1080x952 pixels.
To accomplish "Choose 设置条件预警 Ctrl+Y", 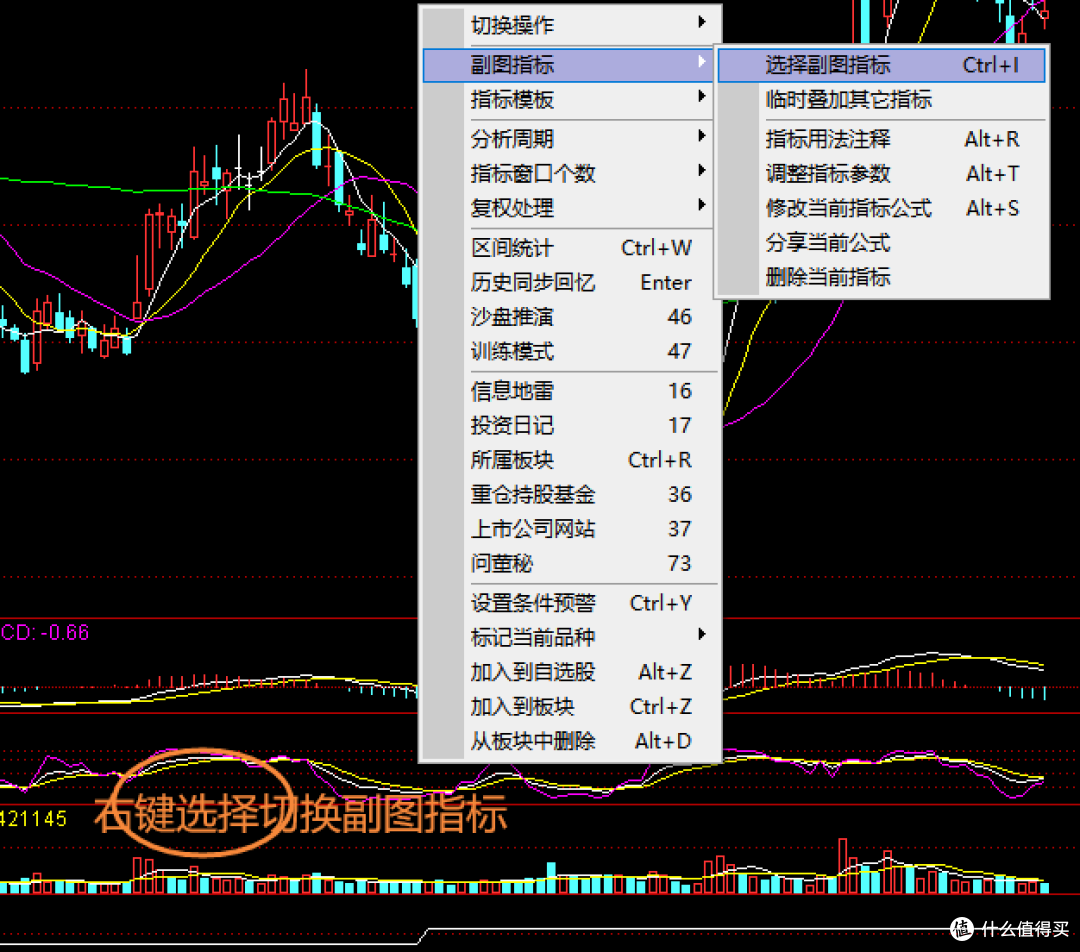I will [x=571, y=603].
